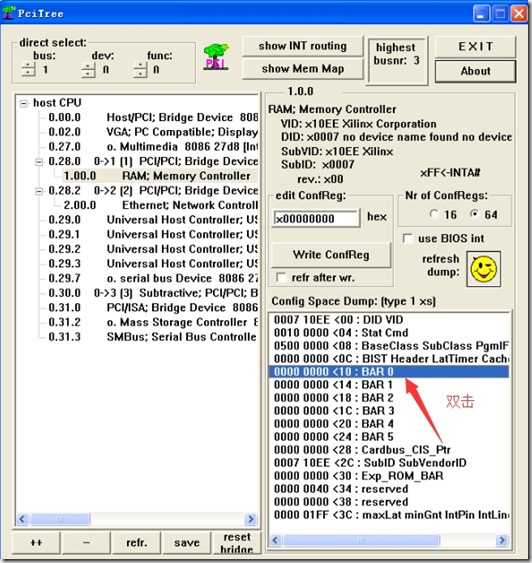Select 0.30.0 Subtractive PCI/PCI row
The image size is (532, 563).
point(153,293)
